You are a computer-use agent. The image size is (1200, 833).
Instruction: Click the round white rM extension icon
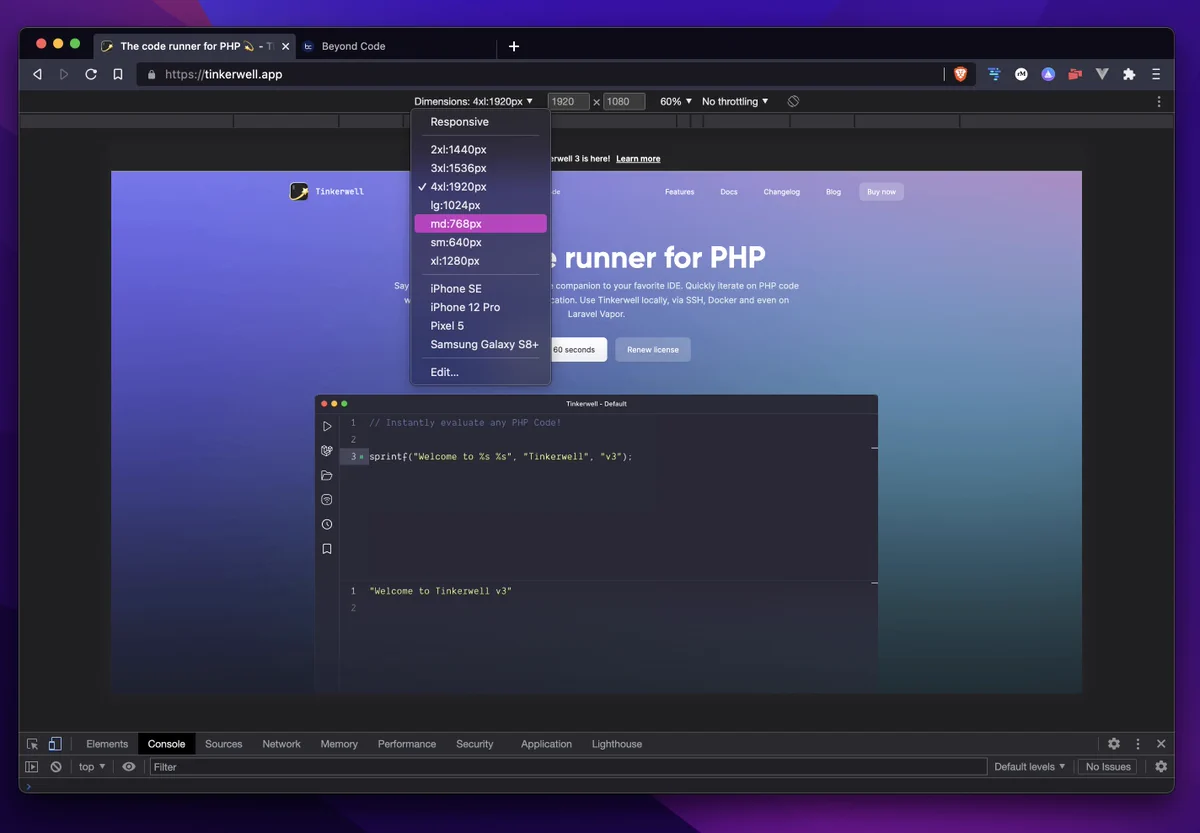pos(1021,74)
